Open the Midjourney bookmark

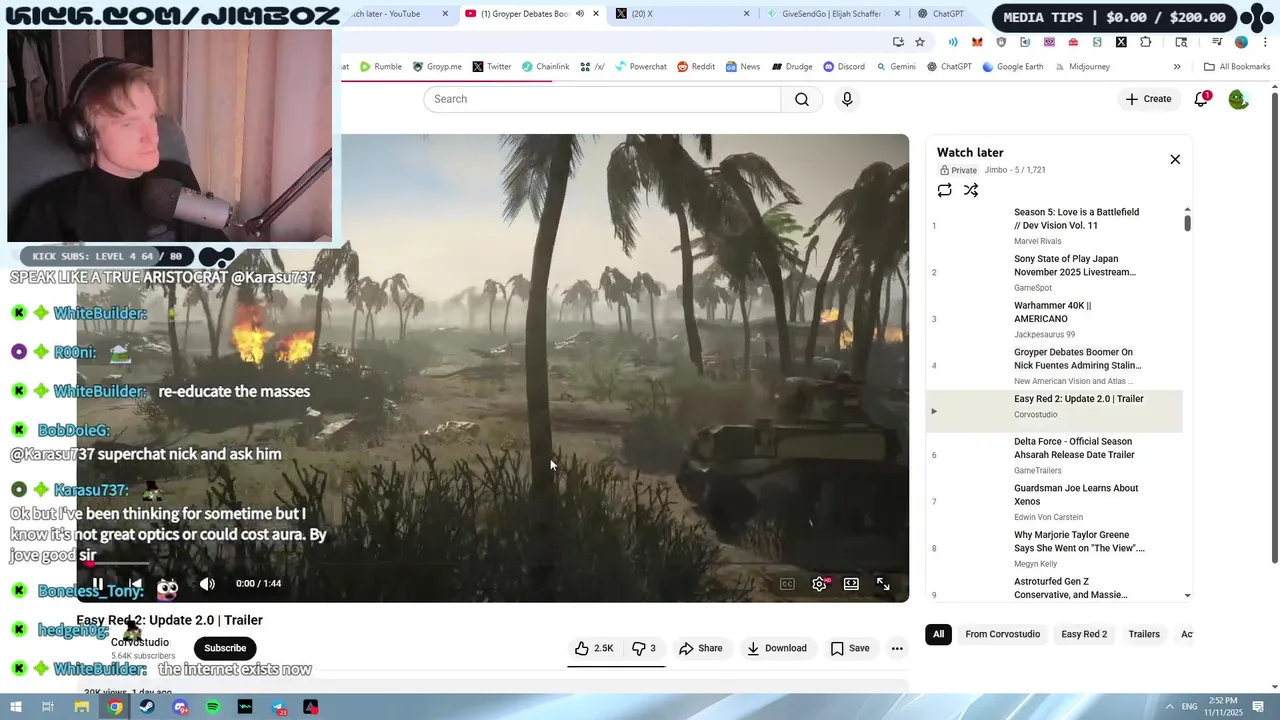1082,67
